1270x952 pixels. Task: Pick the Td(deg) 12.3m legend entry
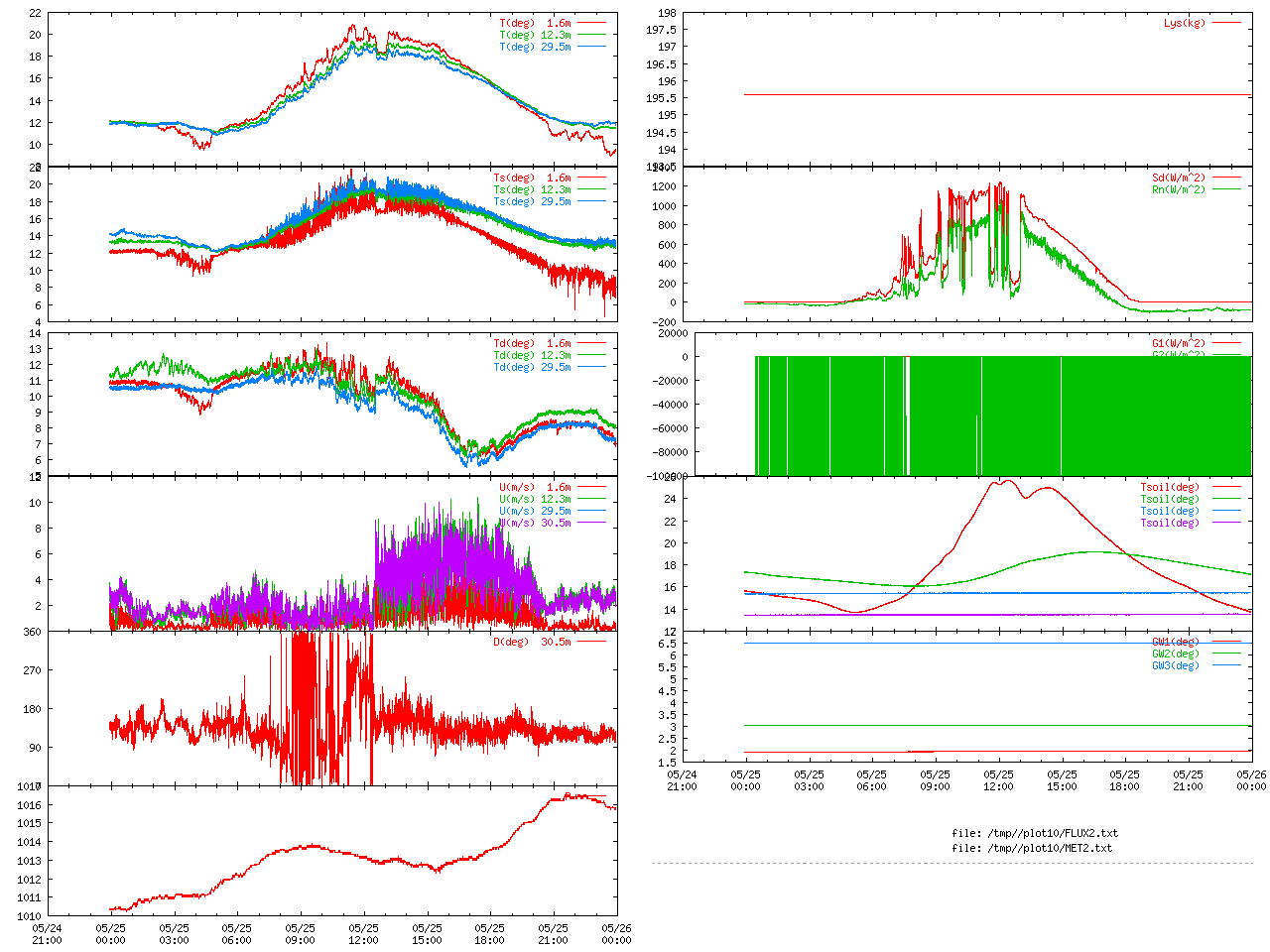pos(532,356)
